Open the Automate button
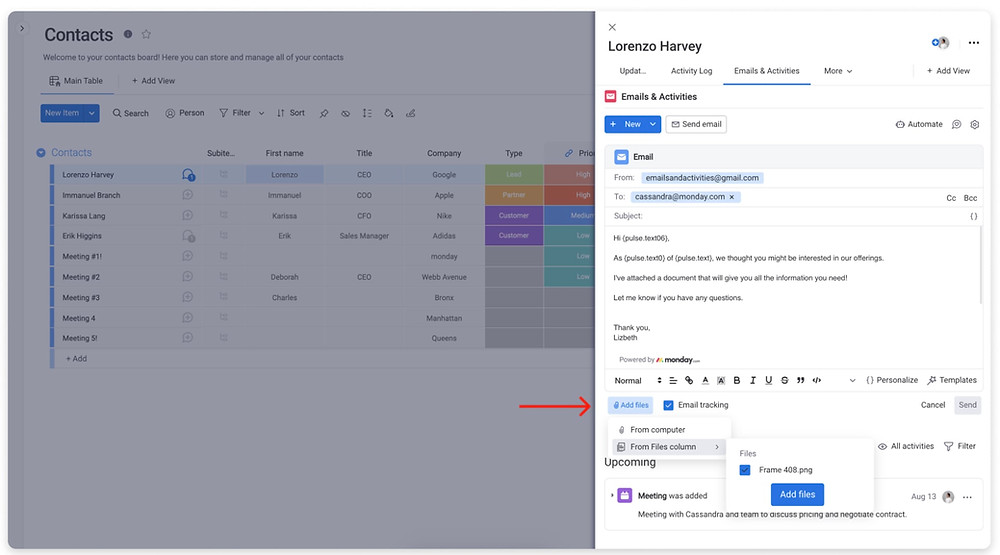 919,124
